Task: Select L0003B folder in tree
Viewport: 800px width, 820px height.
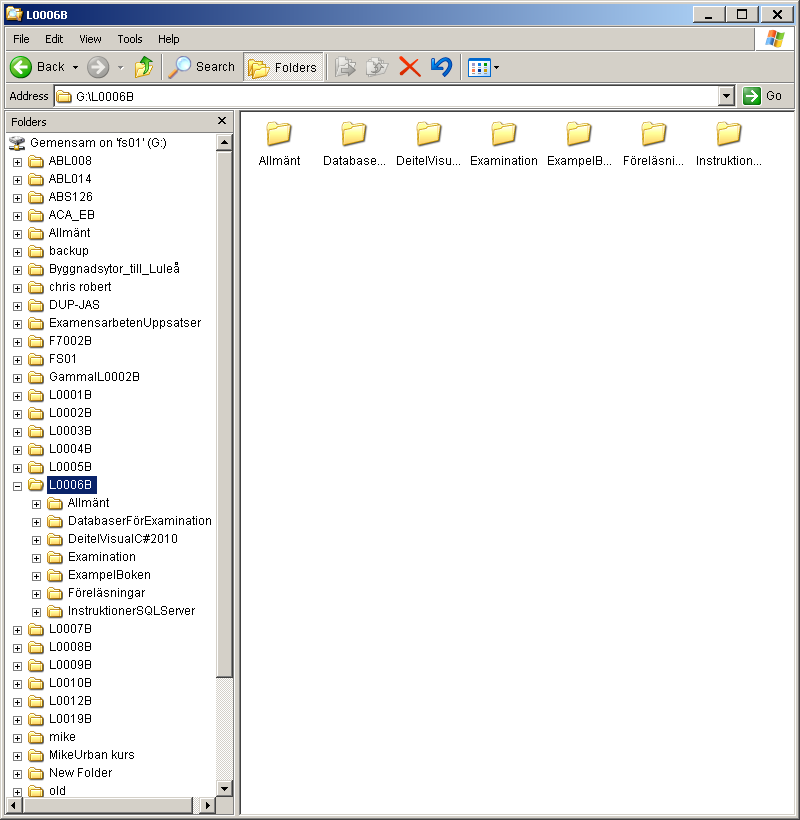Action: (x=70, y=431)
